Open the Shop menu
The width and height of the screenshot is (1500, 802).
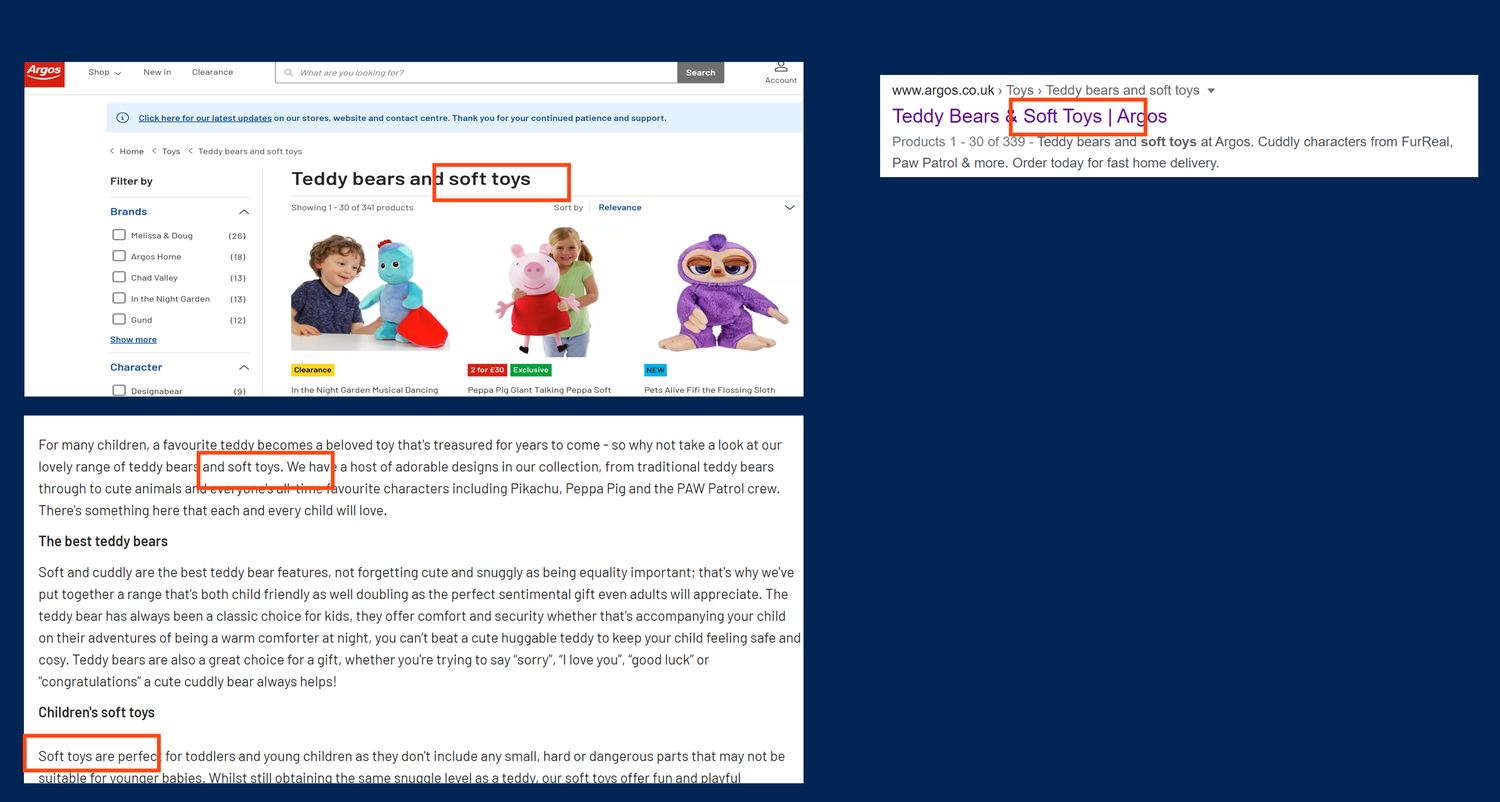click(104, 72)
